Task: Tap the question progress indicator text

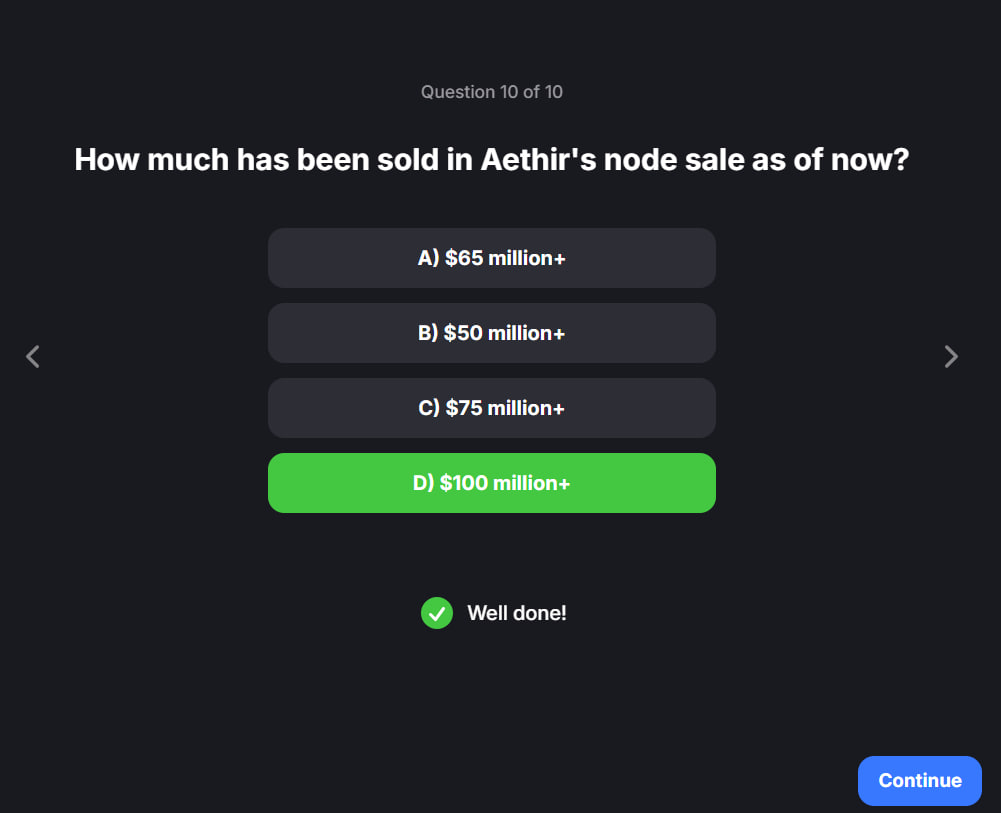Action: 491,92
